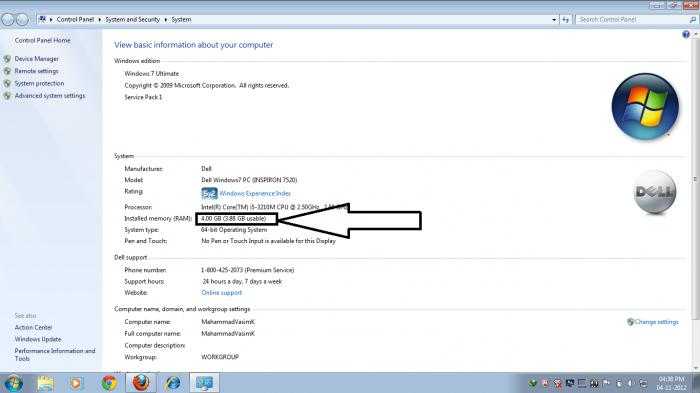Select System in the breadcrumb path

(x=181, y=20)
